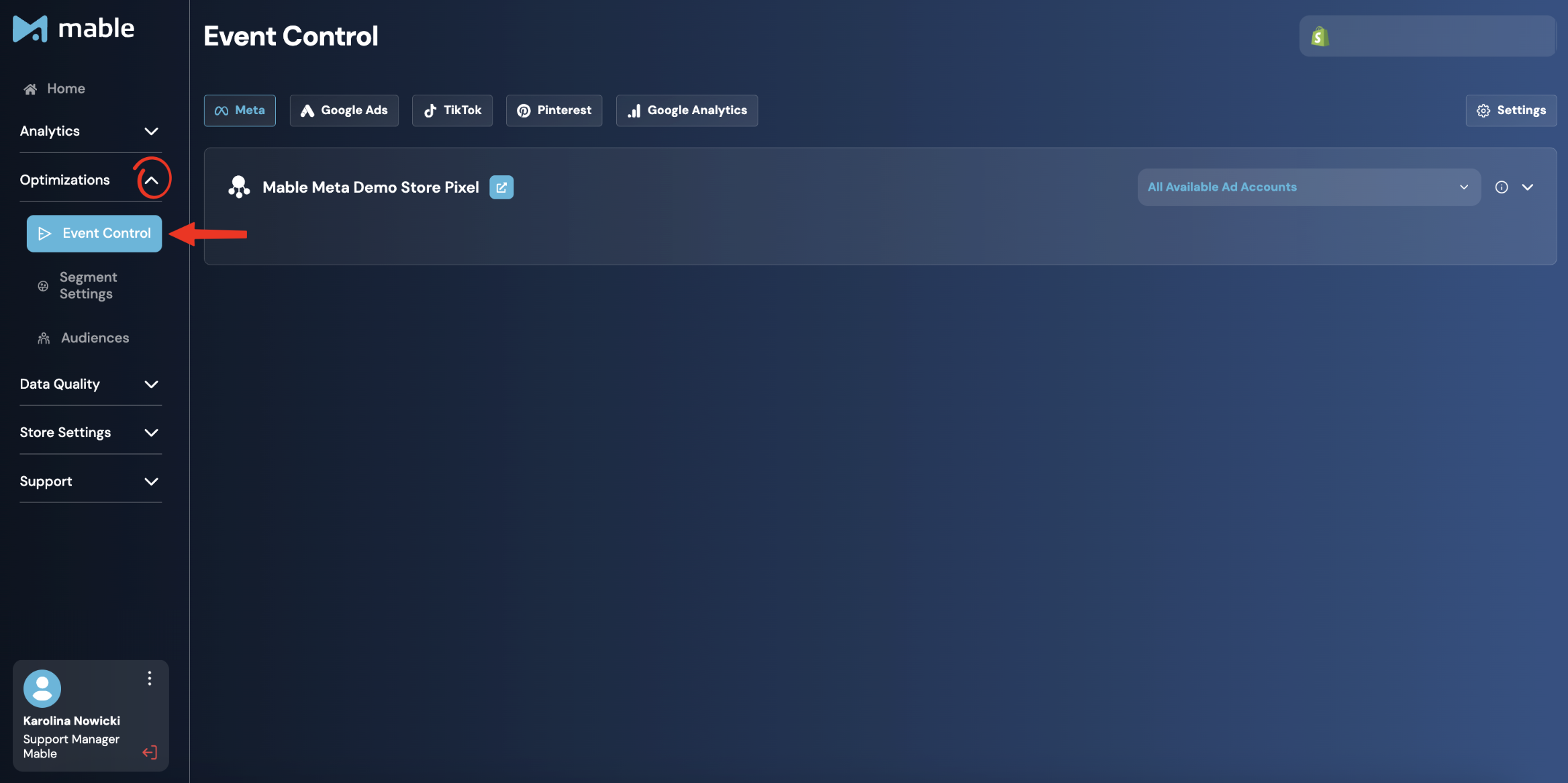
Task: Switch to the TikTok tab
Action: point(452,110)
